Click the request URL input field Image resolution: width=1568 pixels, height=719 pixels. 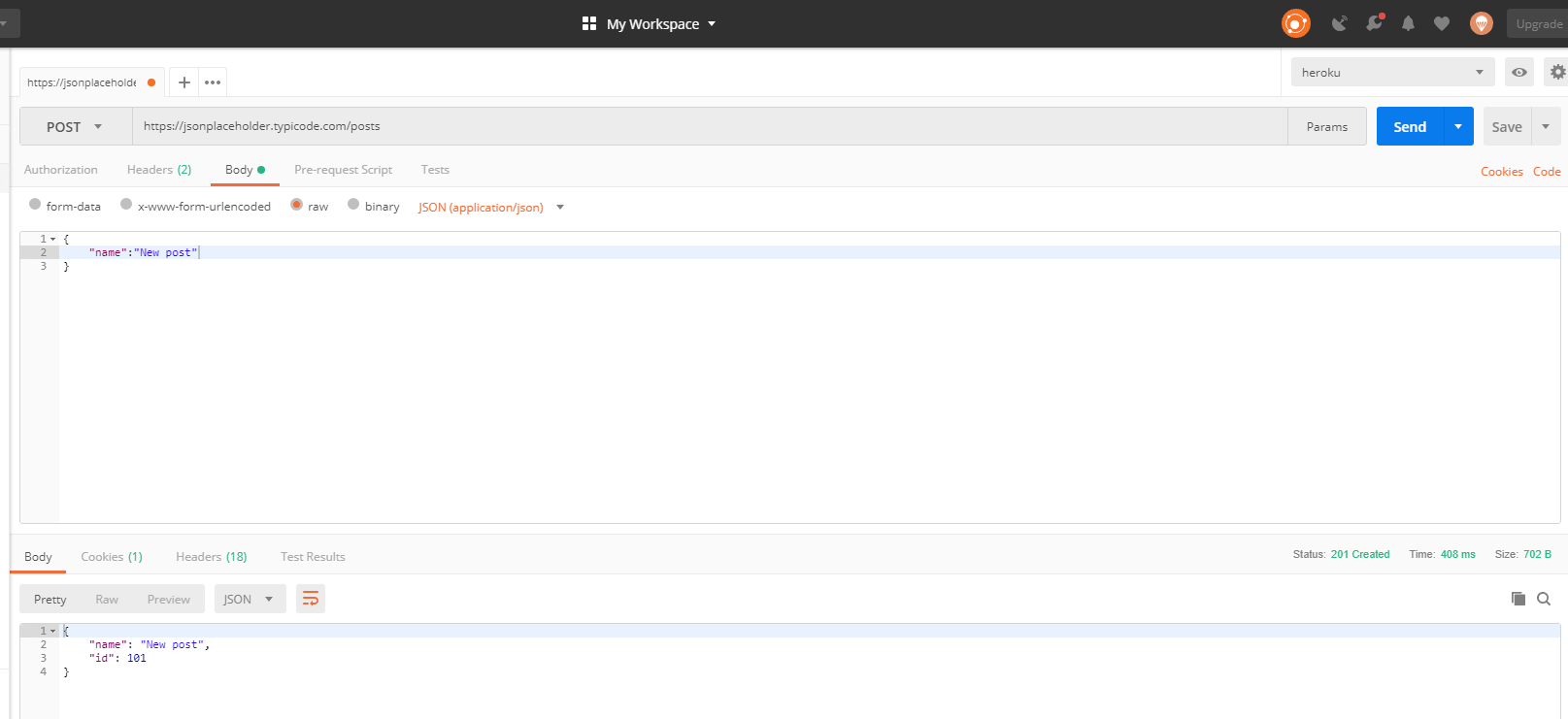coord(709,126)
